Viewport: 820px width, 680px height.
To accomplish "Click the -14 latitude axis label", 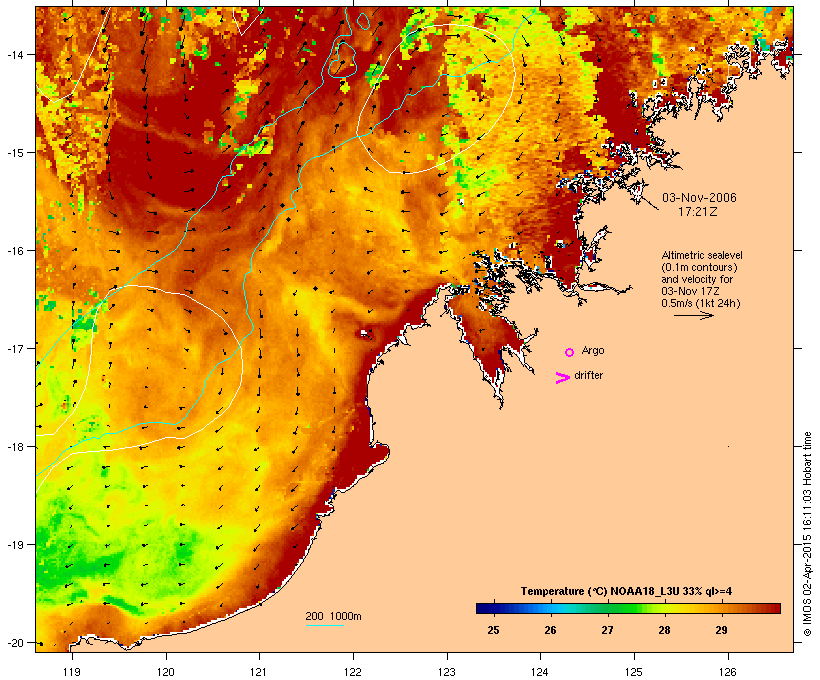I will (14, 54).
